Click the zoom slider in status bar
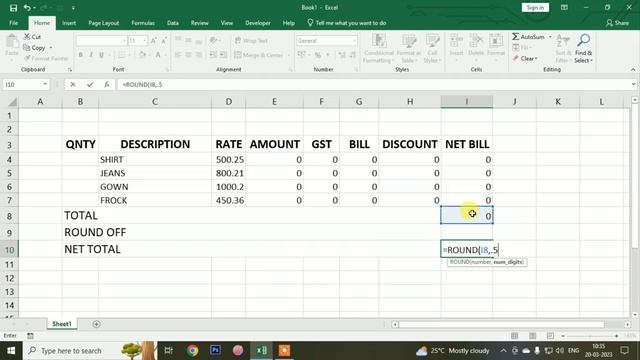640x360 pixels. click(x=590, y=336)
